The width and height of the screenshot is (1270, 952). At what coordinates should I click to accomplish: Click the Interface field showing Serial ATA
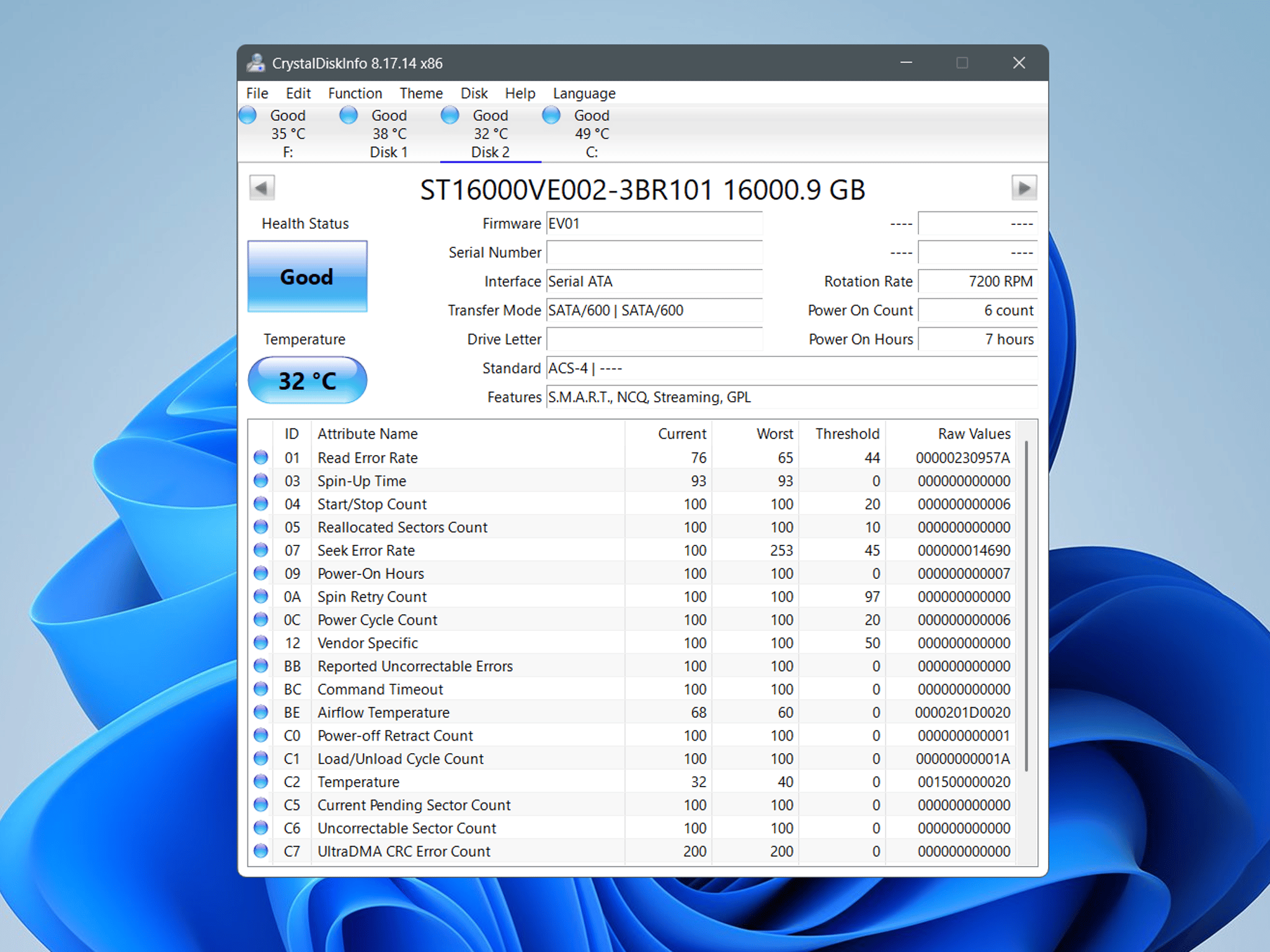click(654, 281)
